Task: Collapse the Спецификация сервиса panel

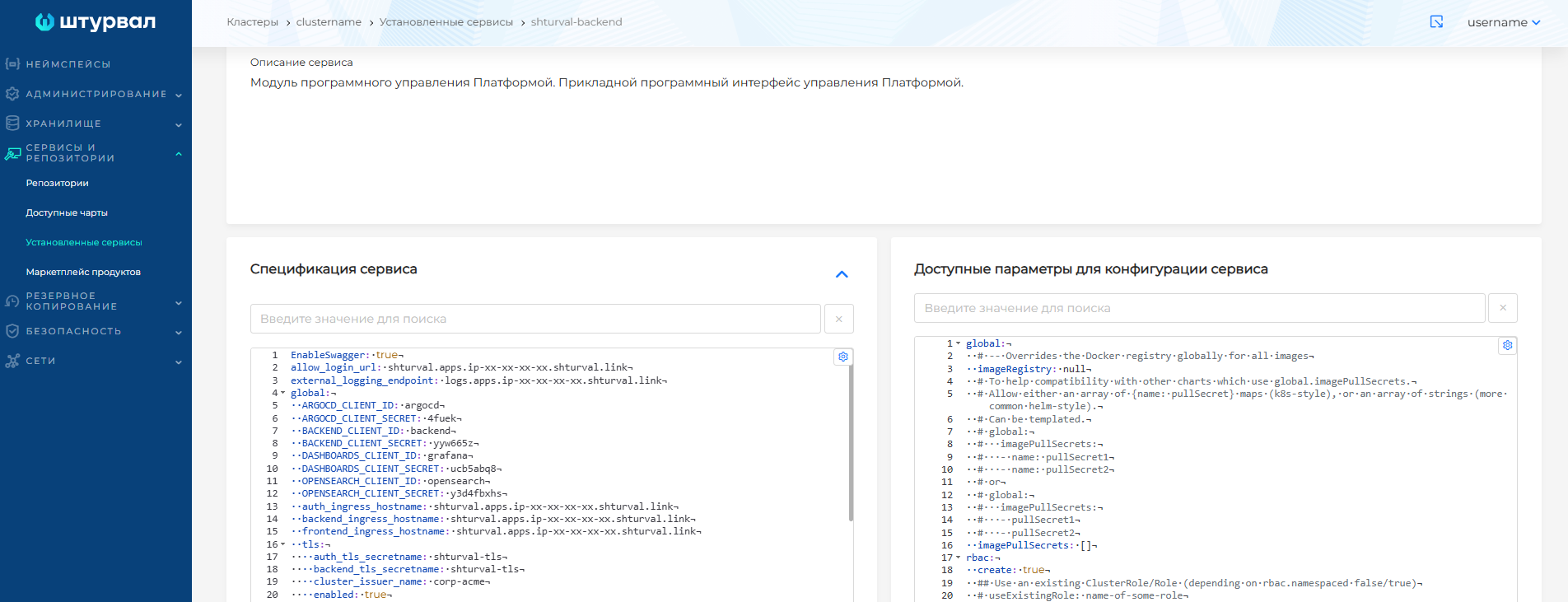Action: point(842,274)
